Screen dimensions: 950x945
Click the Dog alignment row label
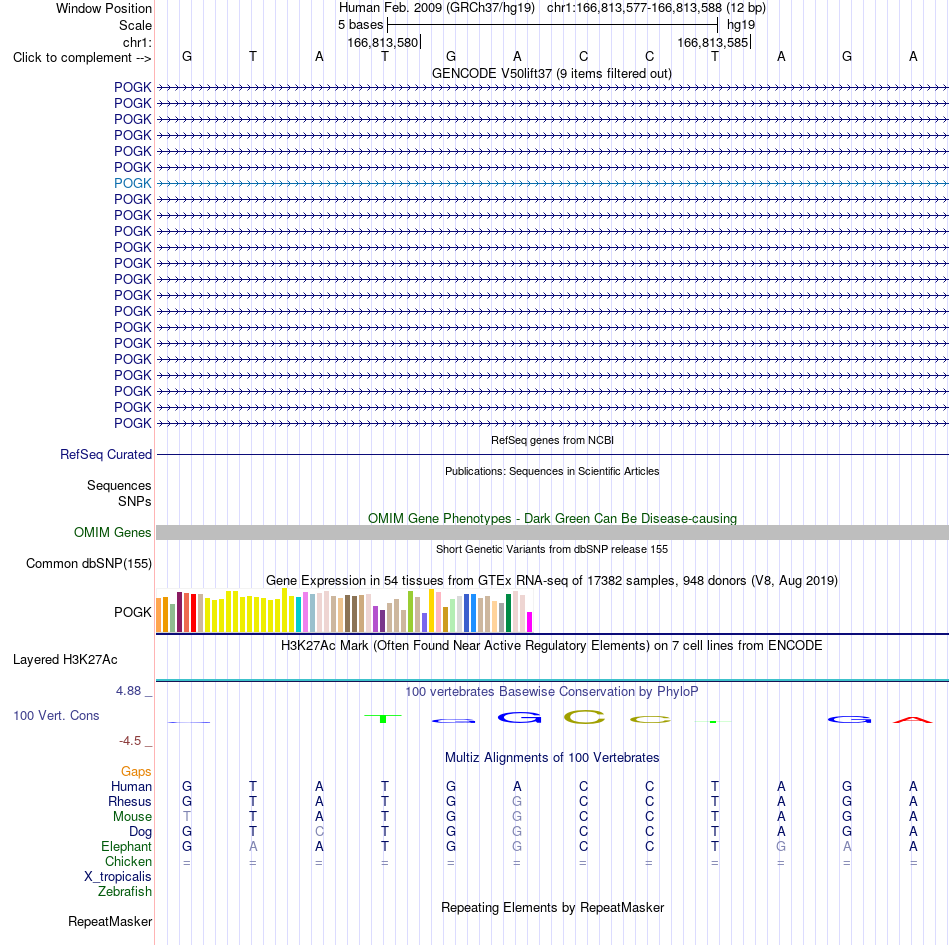pos(140,832)
